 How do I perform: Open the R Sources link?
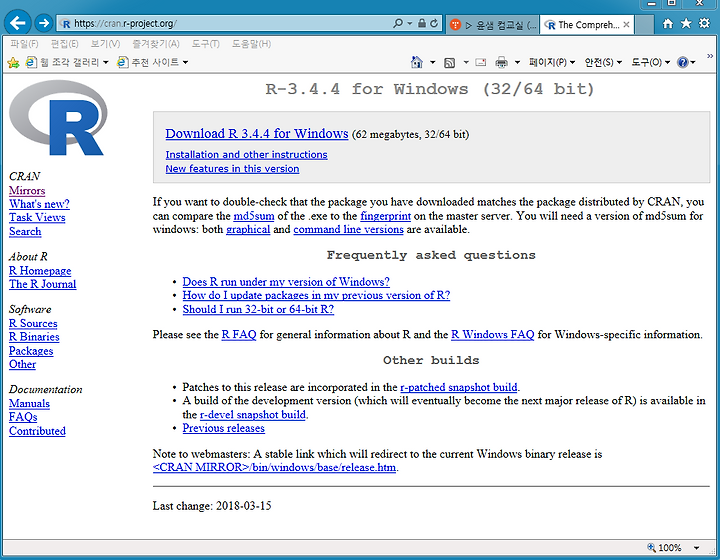[33, 324]
